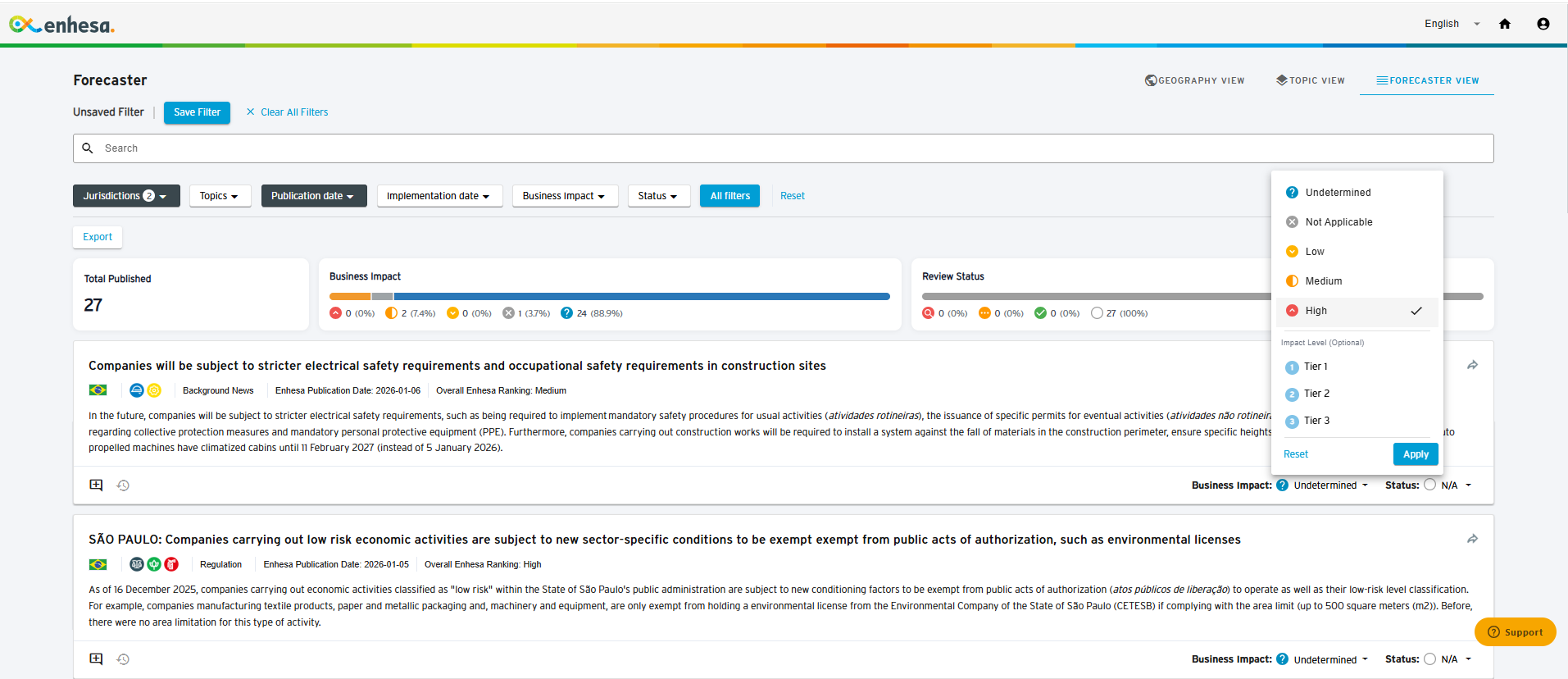1568x679 pixels.
Task: Add a note on the electrical safety card
Action: 96,485
